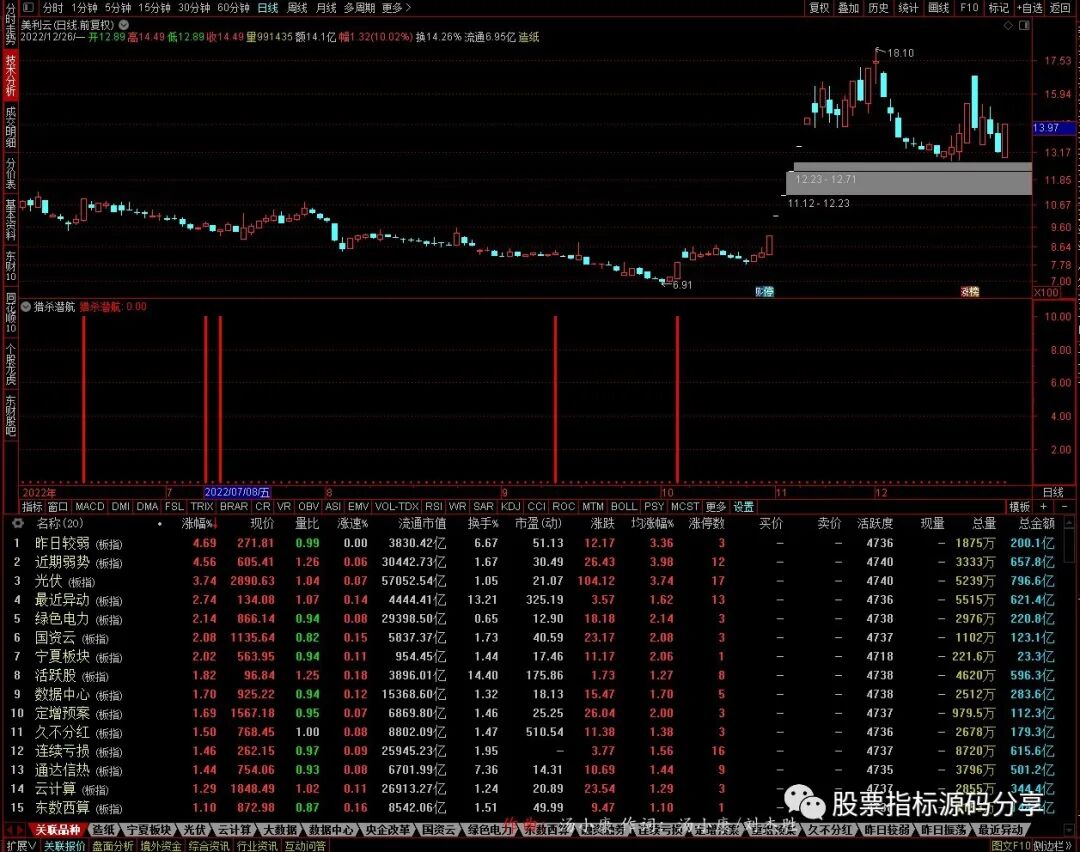This screenshot has height=852, width=1080.
Task: Sort the table by the 现价 column
Action: click(x=262, y=523)
